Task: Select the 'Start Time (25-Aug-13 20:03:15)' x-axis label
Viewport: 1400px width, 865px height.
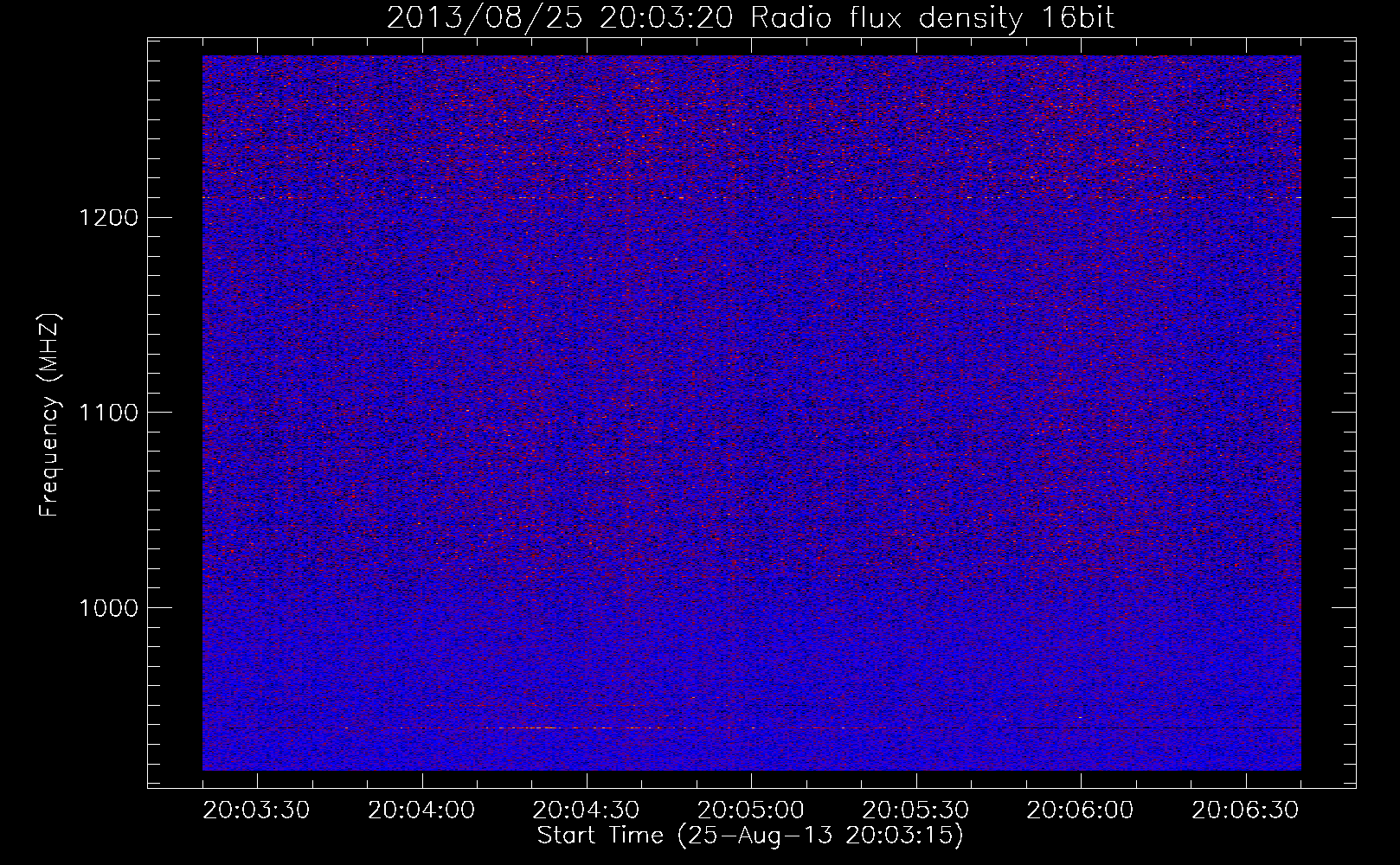Action: (750, 836)
